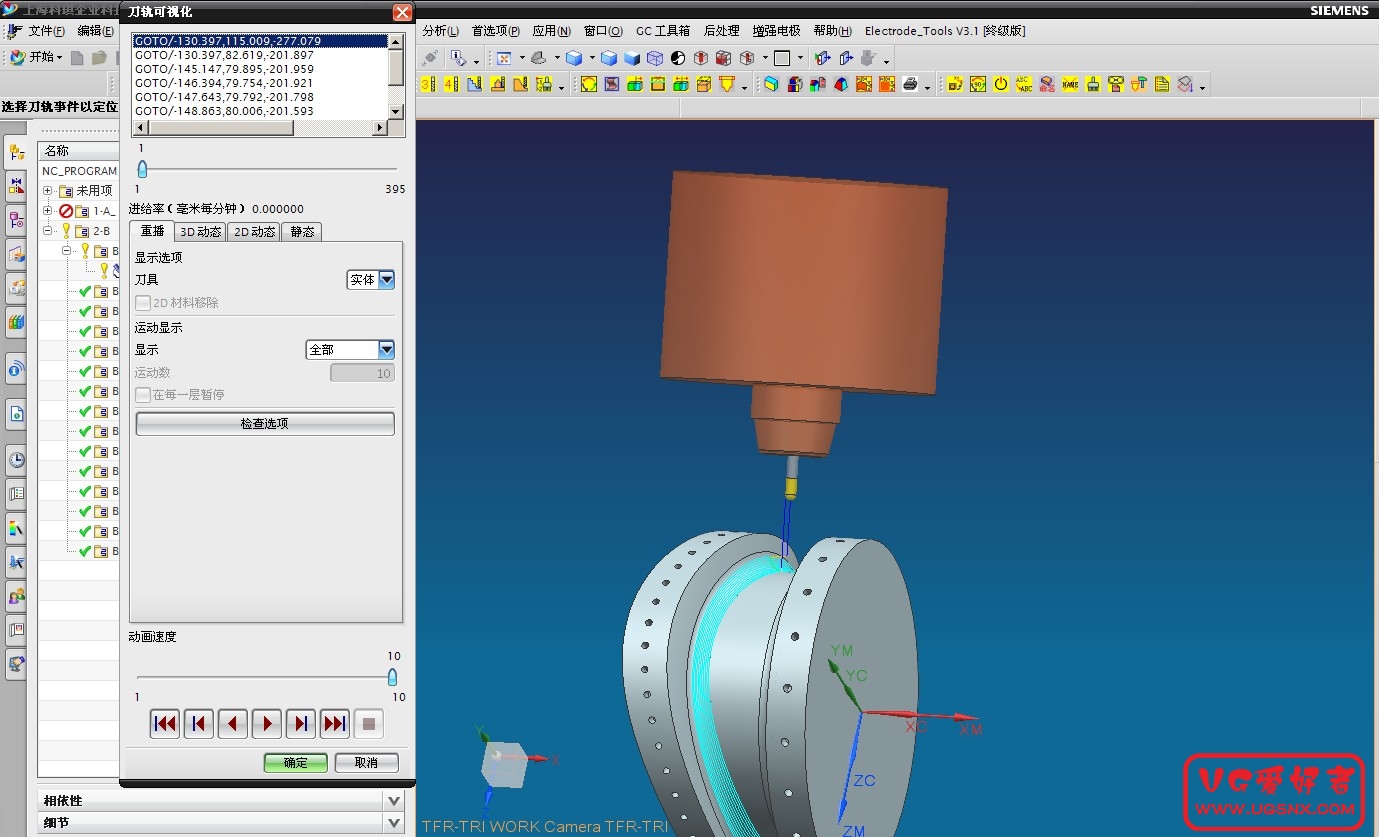Open the 开始 start dropdown menu
The image size is (1379, 837).
point(36,58)
